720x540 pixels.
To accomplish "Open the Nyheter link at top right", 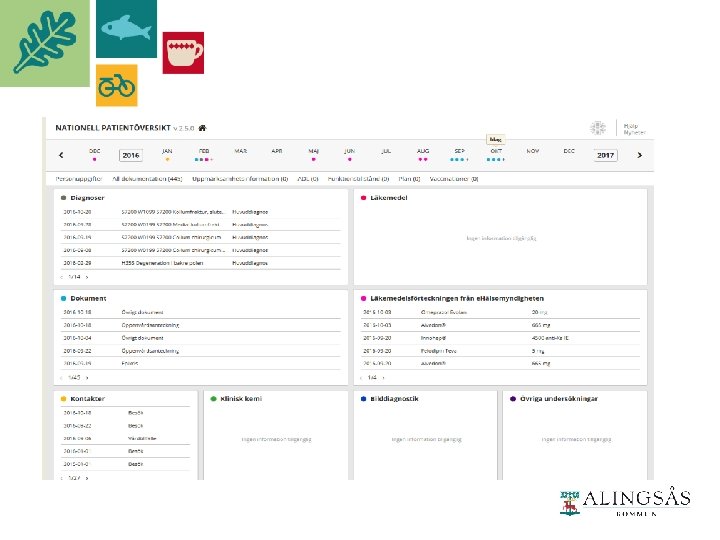I will [x=634, y=132].
